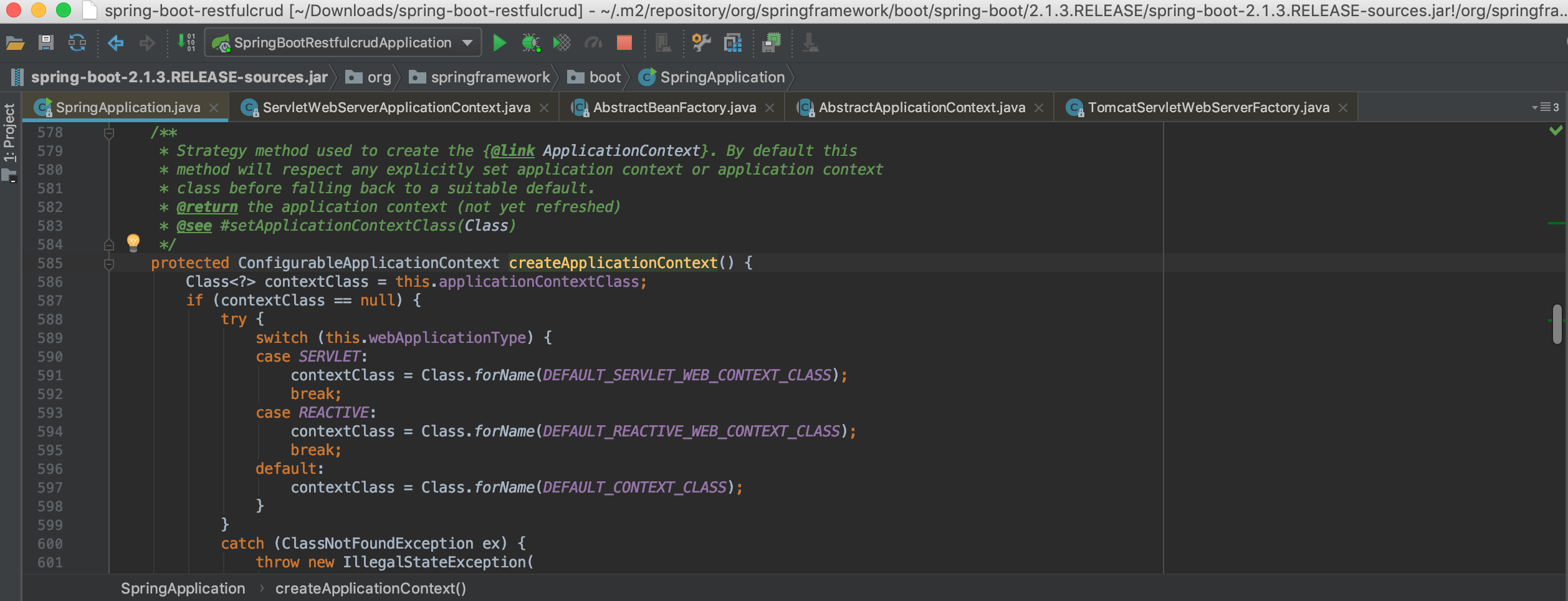Click the @see Javadoc tag
Image resolution: width=1568 pixels, height=601 pixels.
point(194,226)
